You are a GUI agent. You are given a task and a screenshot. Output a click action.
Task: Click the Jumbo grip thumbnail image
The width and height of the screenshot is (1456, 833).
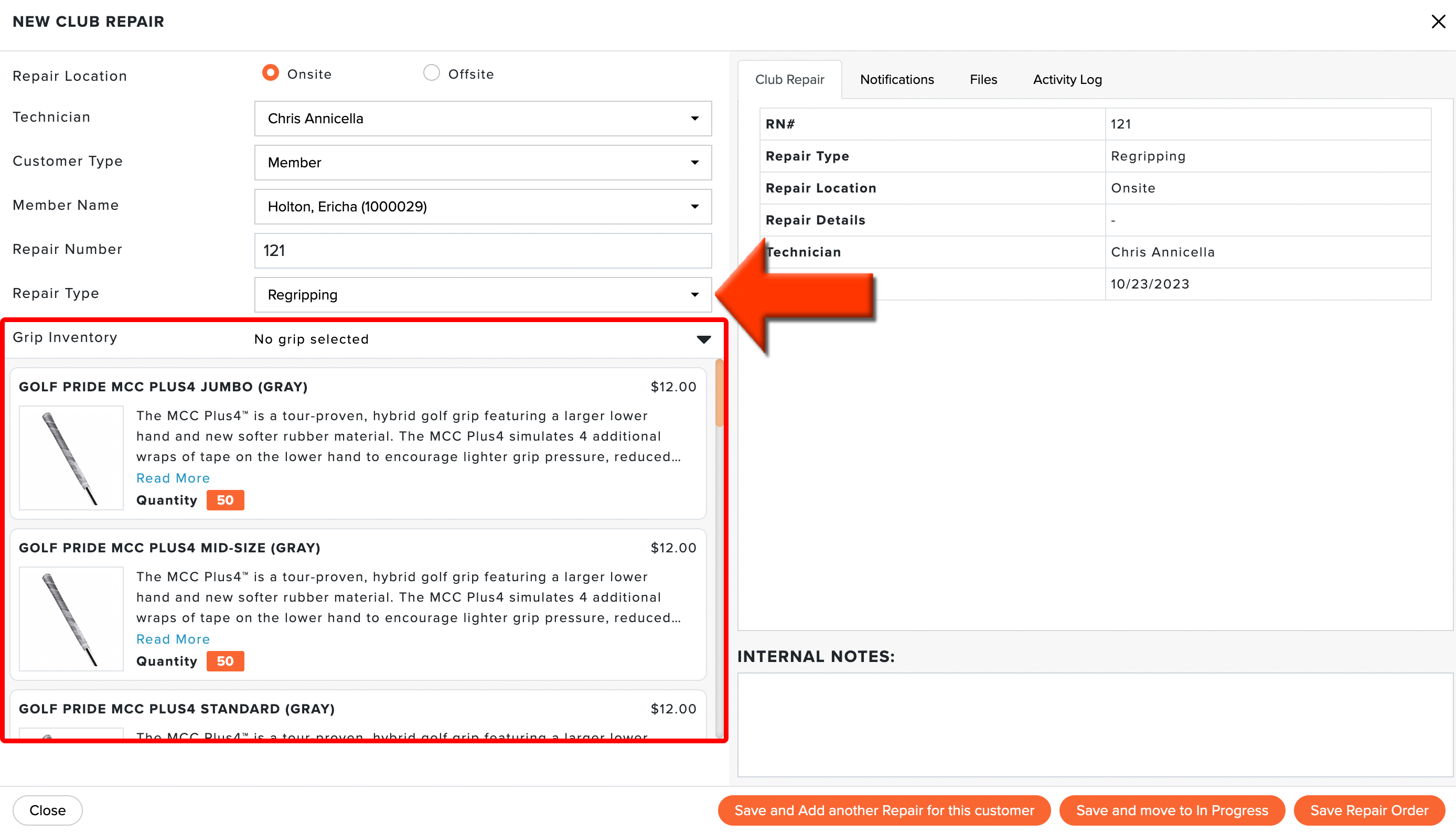[71, 458]
